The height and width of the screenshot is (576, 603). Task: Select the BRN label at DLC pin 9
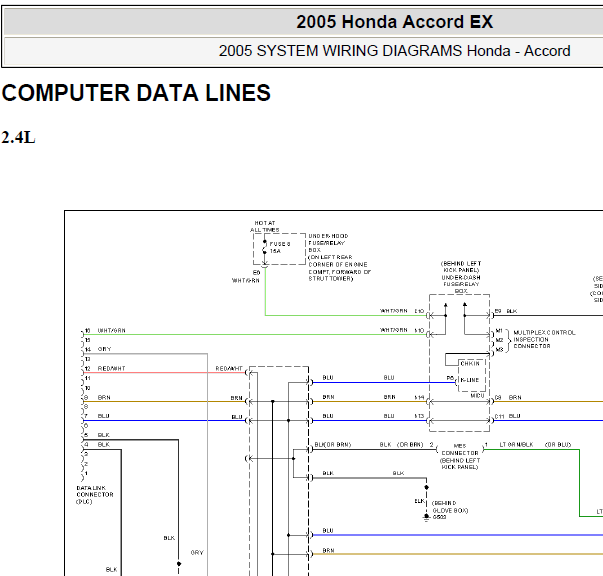[104, 398]
